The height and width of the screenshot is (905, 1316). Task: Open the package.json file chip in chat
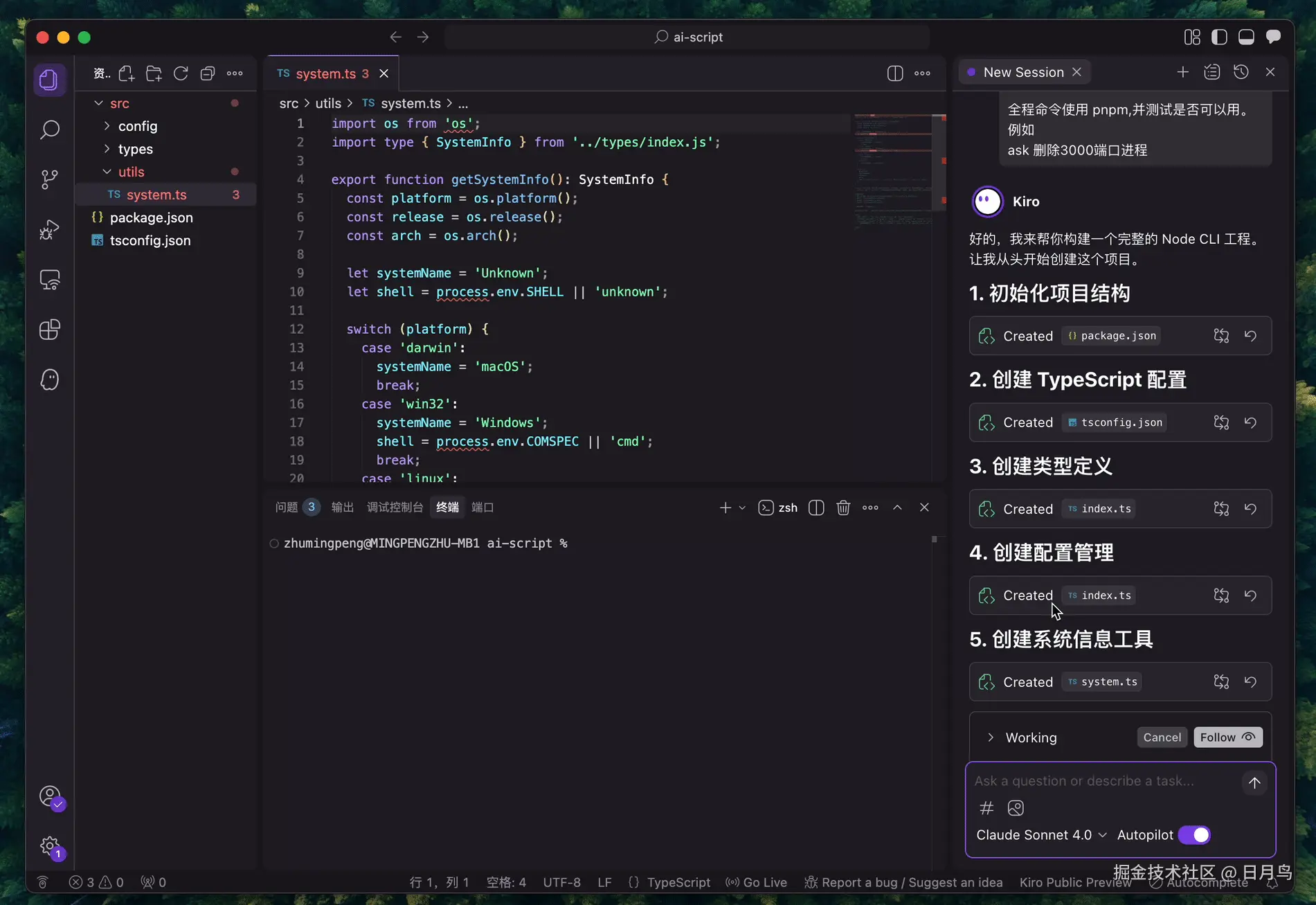[x=1112, y=336]
